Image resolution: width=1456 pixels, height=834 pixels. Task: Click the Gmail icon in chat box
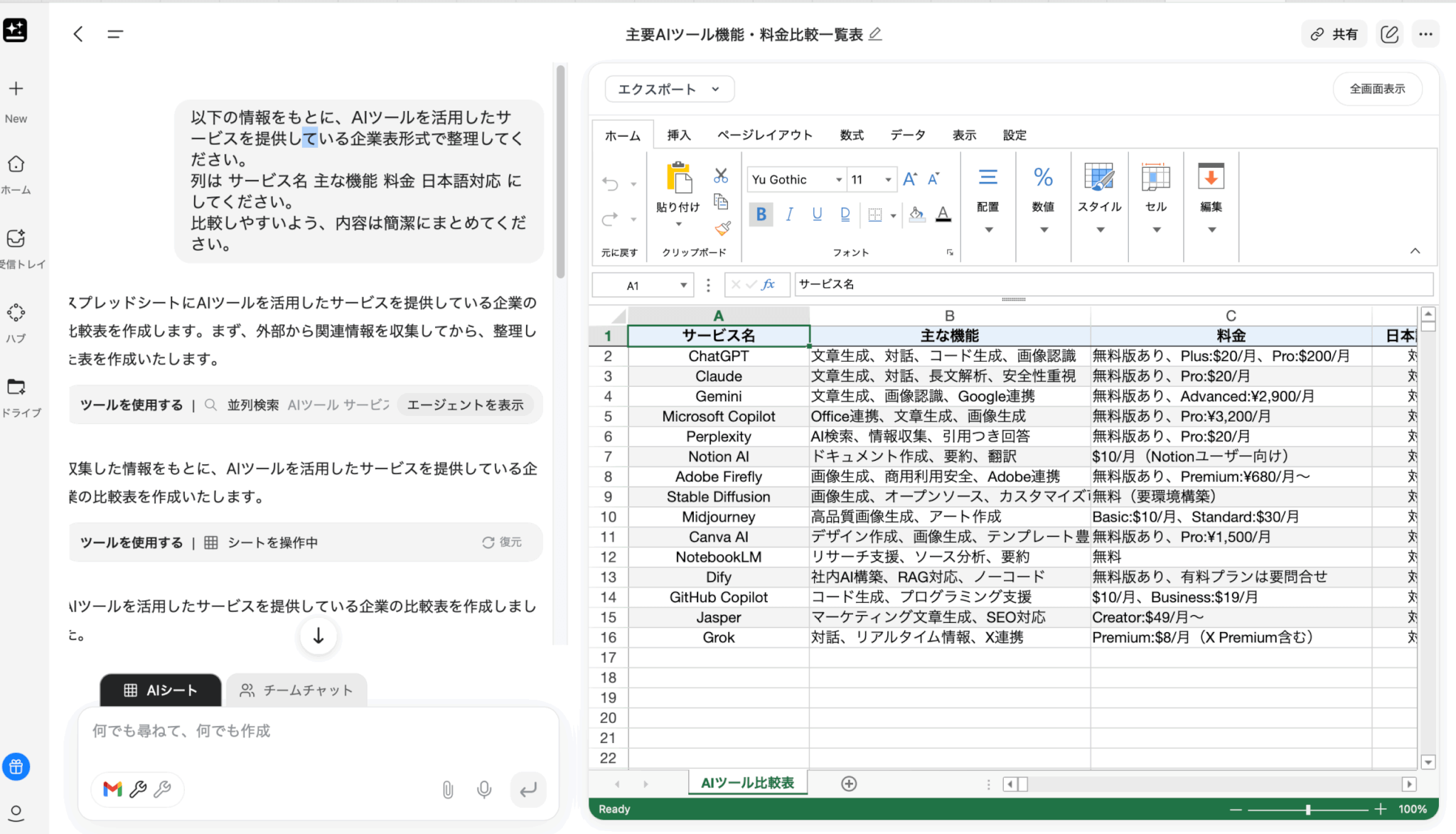112,789
